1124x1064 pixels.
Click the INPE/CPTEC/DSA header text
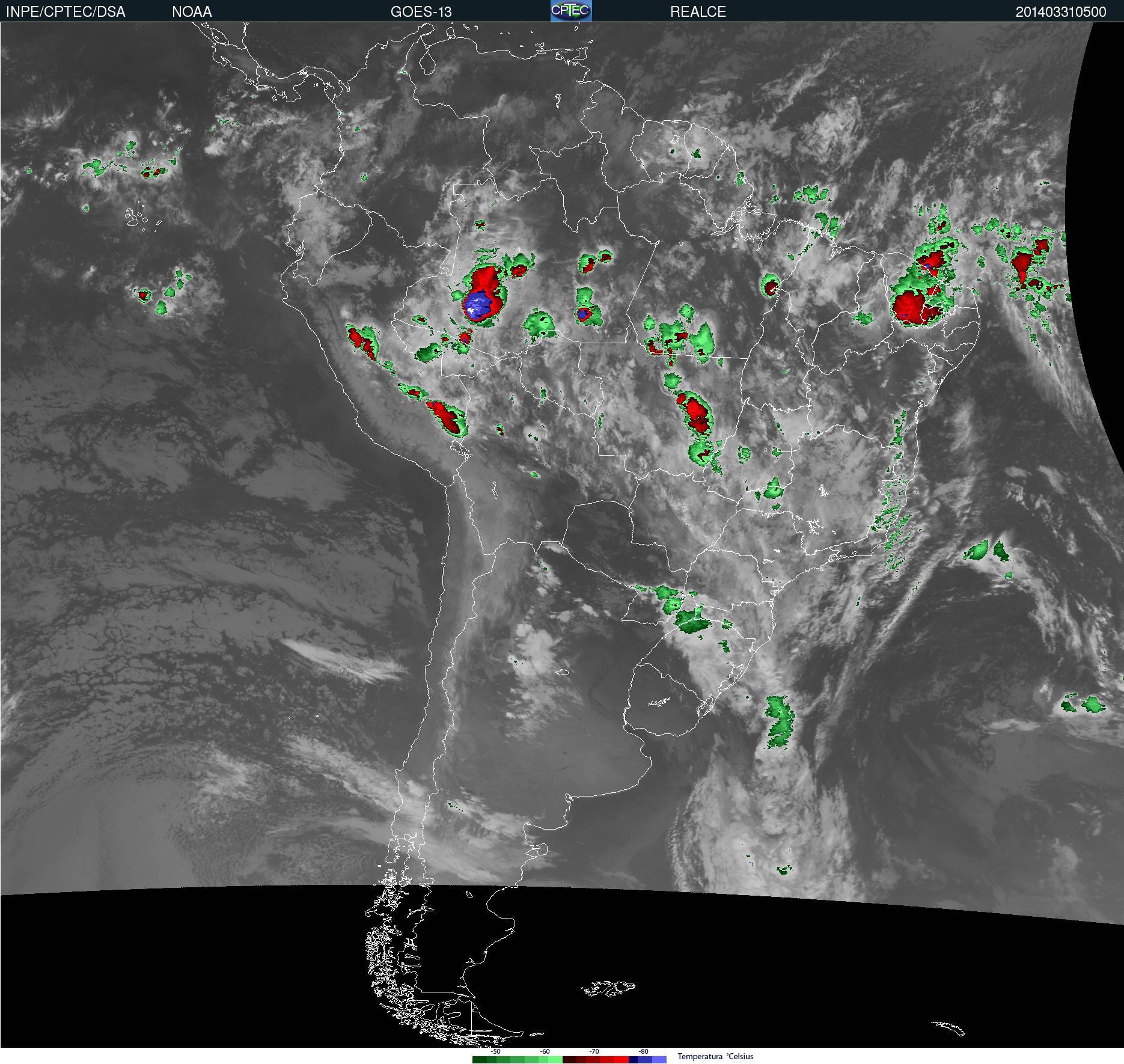click(66, 12)
